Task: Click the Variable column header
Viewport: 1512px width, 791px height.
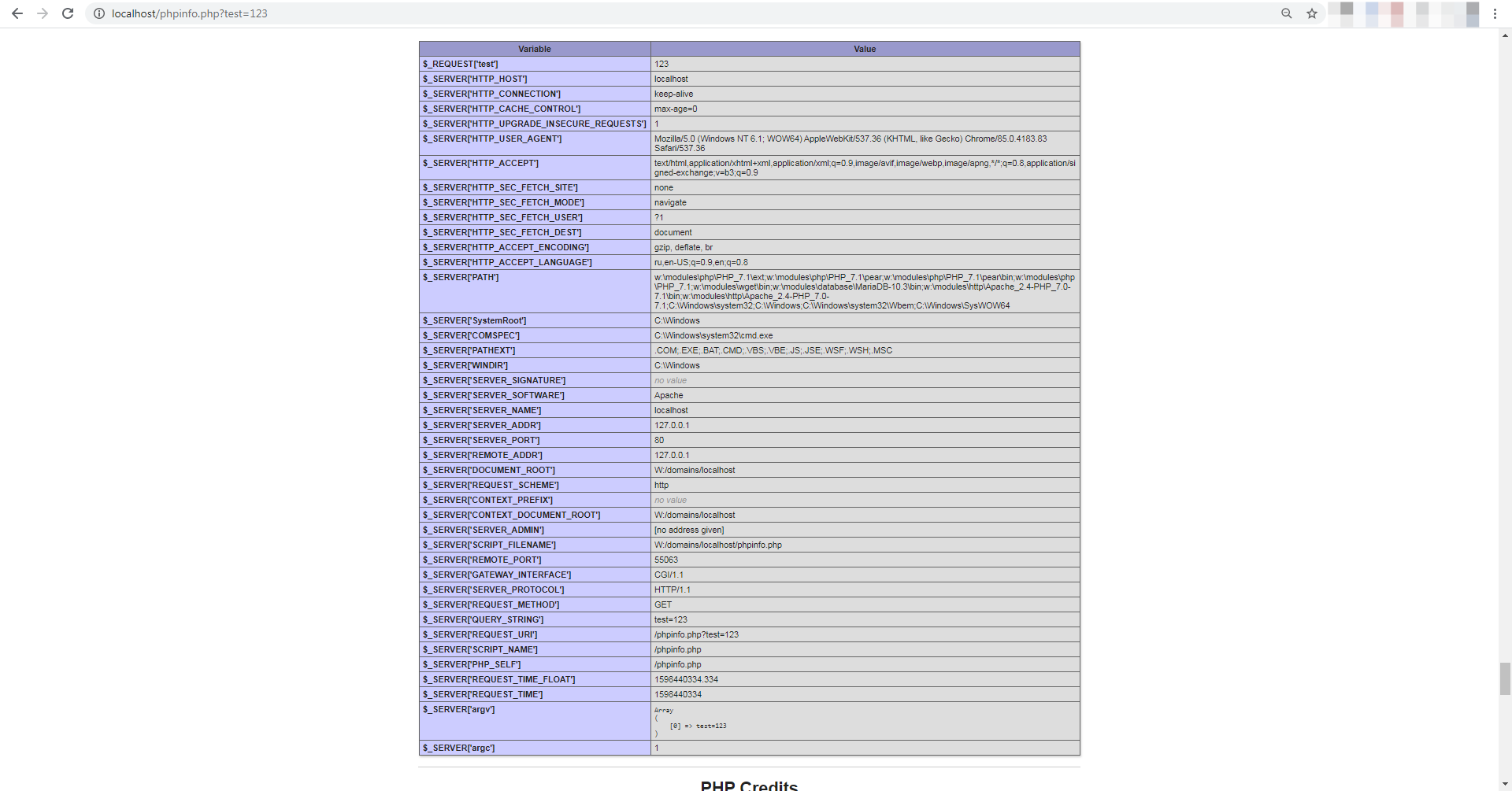Action: click(535, 49)
